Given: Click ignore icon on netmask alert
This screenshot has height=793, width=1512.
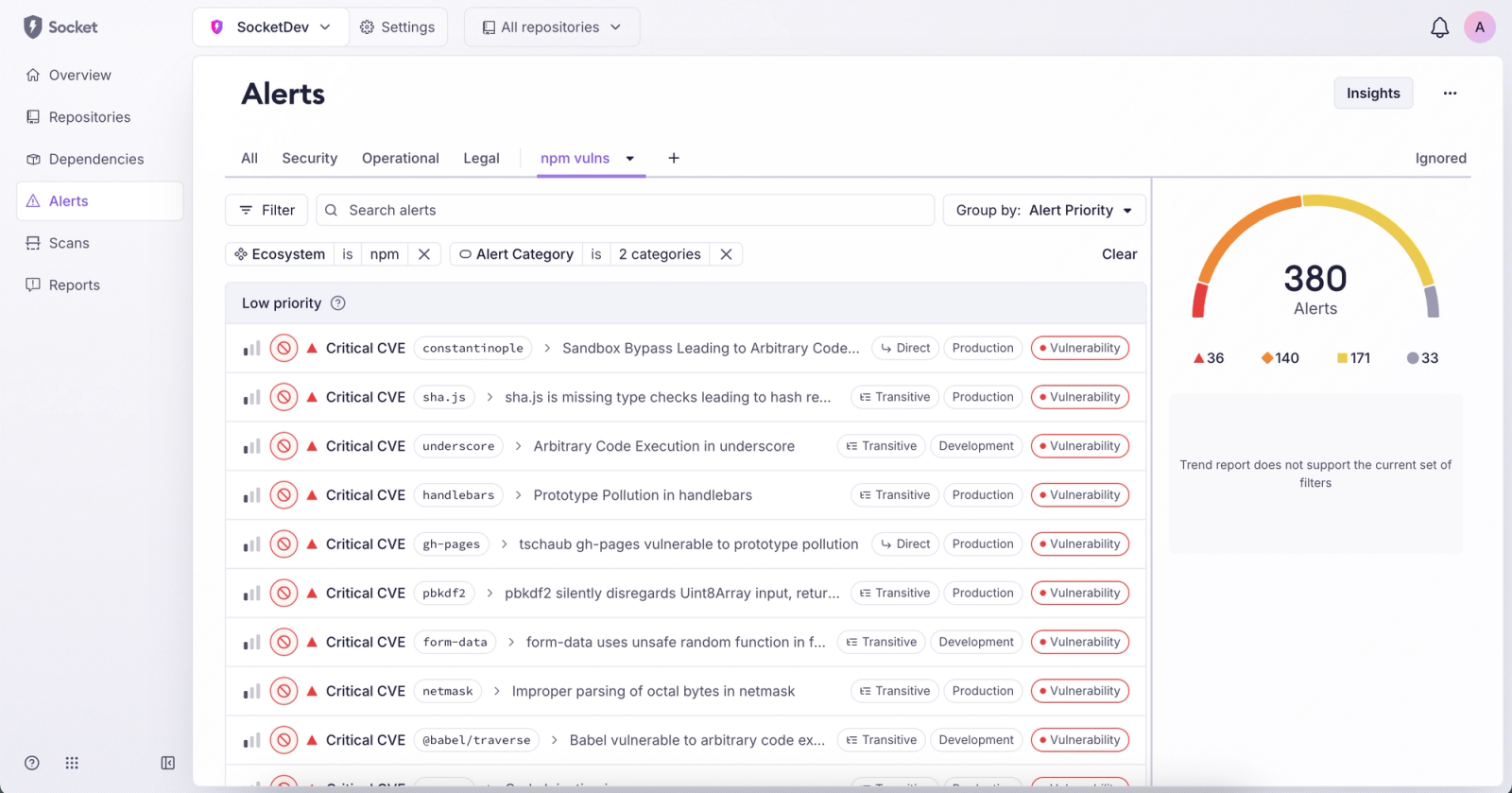Looking at the screenshot, I should coord(283,691).
